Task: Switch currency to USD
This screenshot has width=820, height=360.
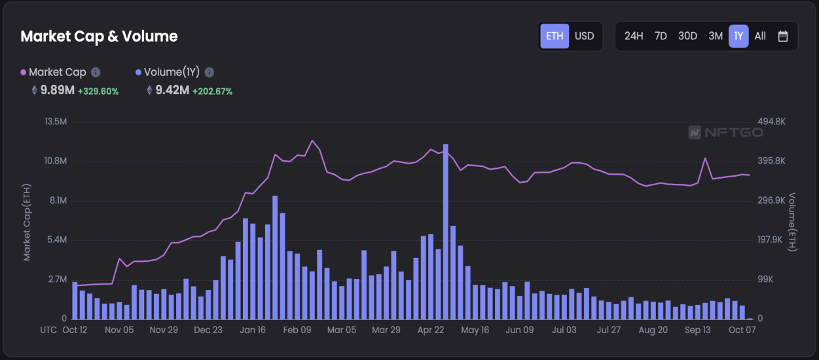Action: (584, 36)
